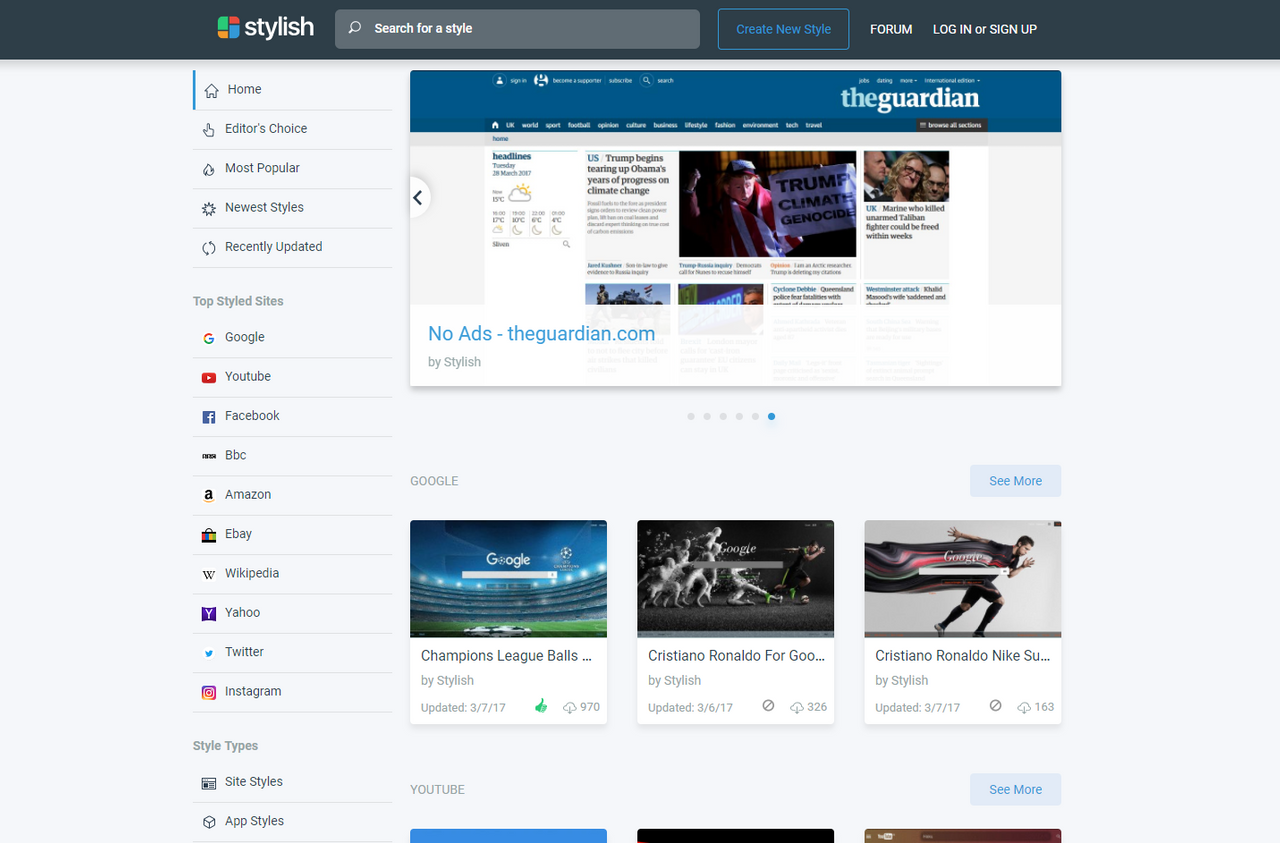Open the FORUM menu item
This screenshot has width=1280, height=843.
(891, 29)
